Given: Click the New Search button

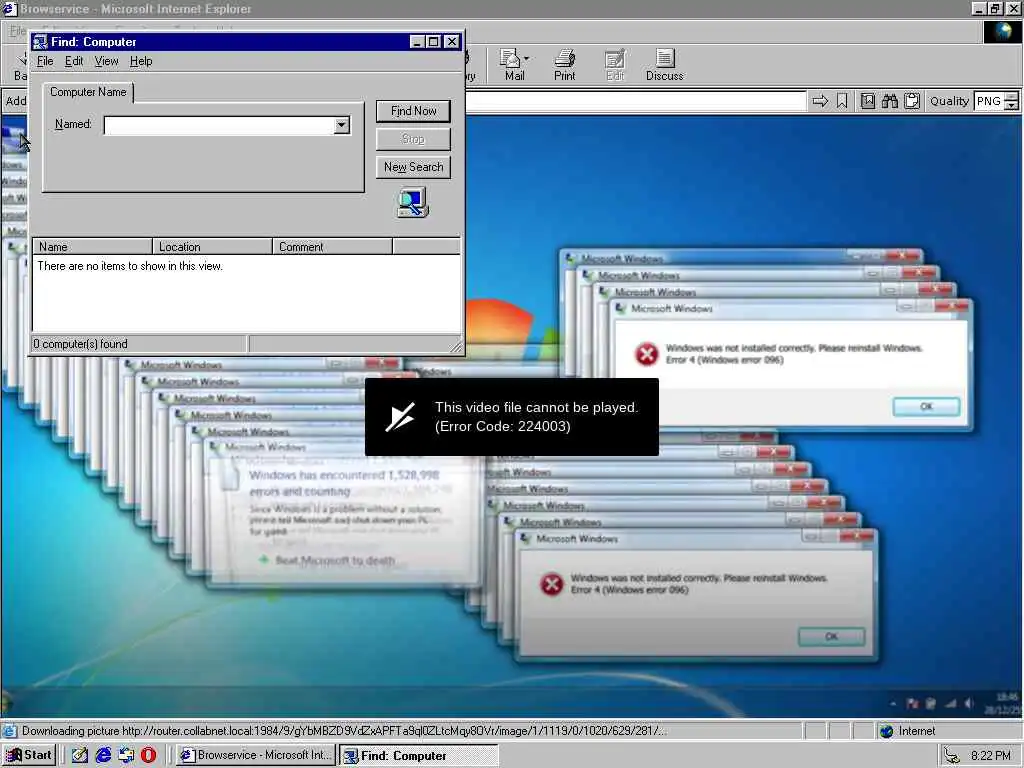Looking at the screenshot, I should pos(413,167).
